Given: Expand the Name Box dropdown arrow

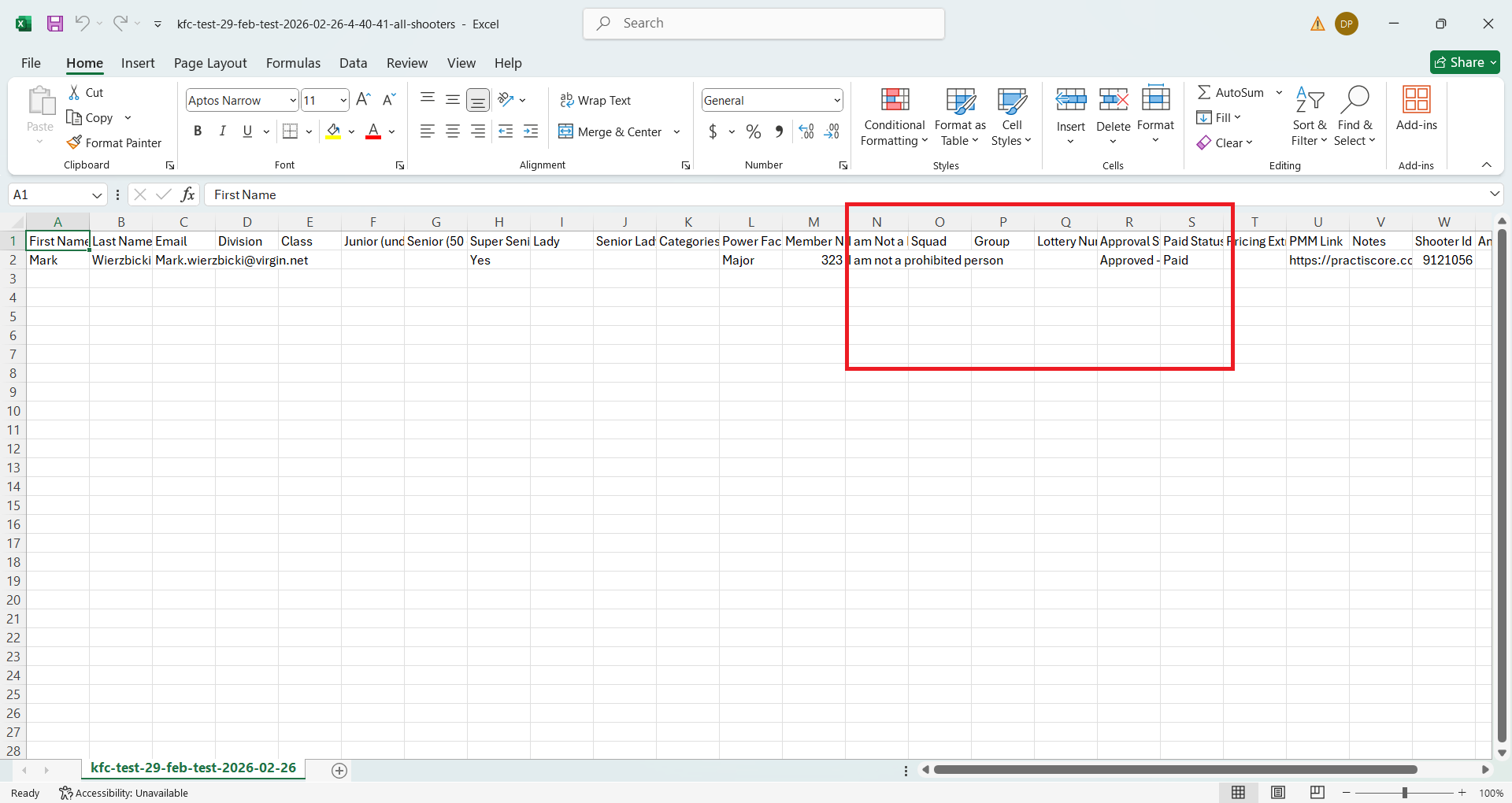Looking at the screenshot, I should [x=97, y=194].
